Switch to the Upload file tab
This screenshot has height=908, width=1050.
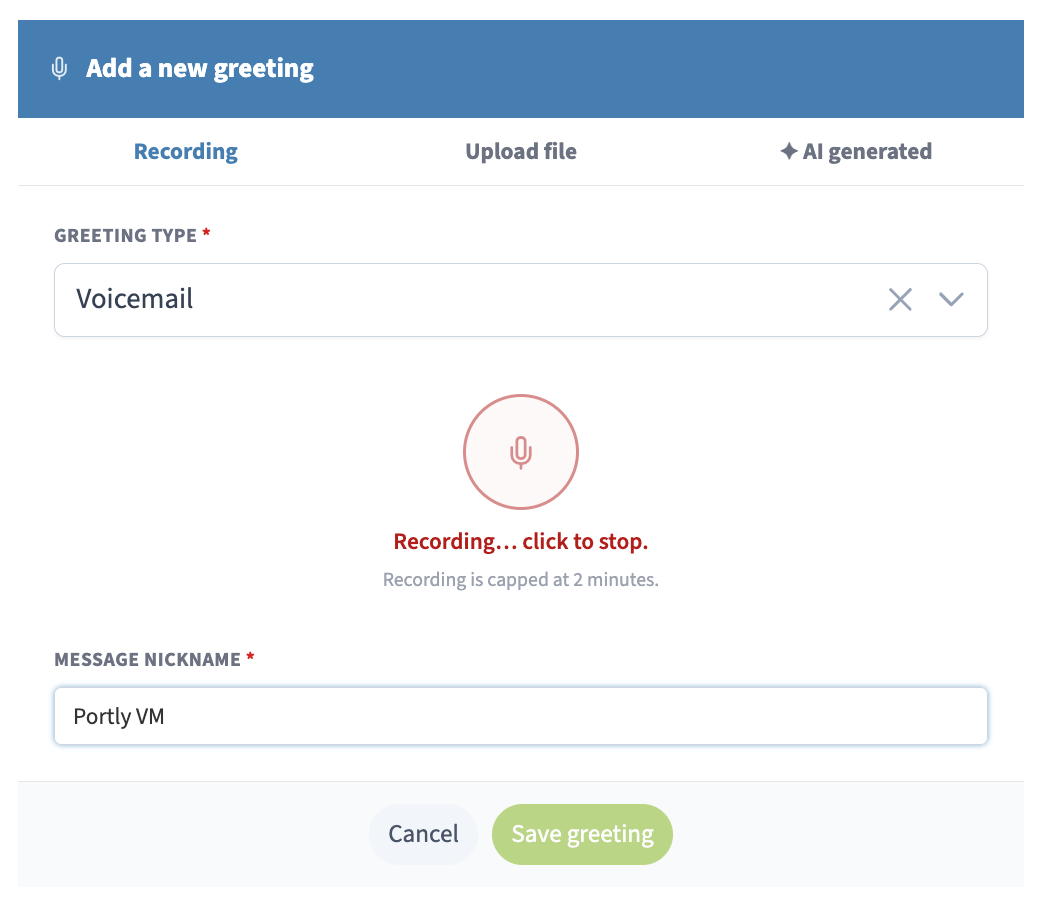click(520, 151)
